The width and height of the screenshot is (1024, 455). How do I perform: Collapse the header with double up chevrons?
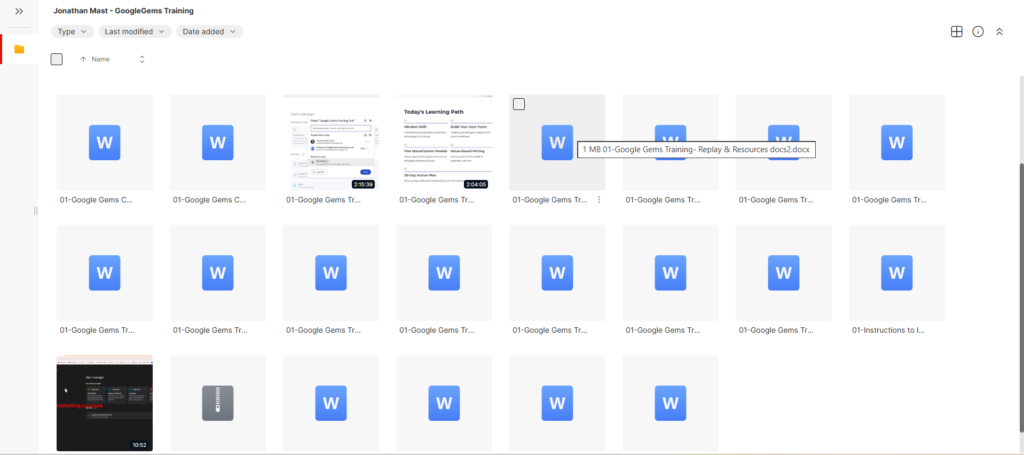tap(999, 31)
